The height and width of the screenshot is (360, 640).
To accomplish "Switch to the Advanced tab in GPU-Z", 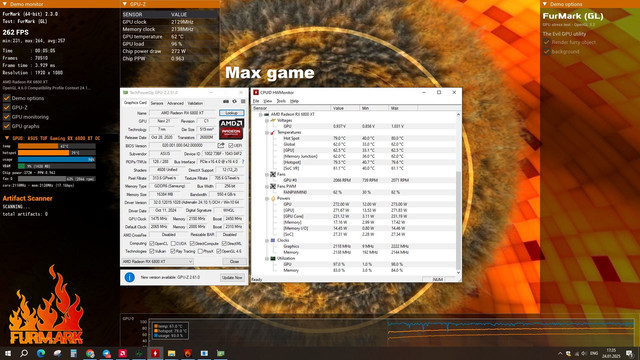I will [x=175, y=103].
